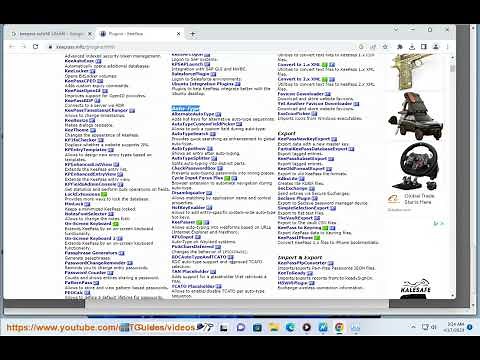Select the Plugins - KeePass tab
480x360 pixels.
point(140,34)
